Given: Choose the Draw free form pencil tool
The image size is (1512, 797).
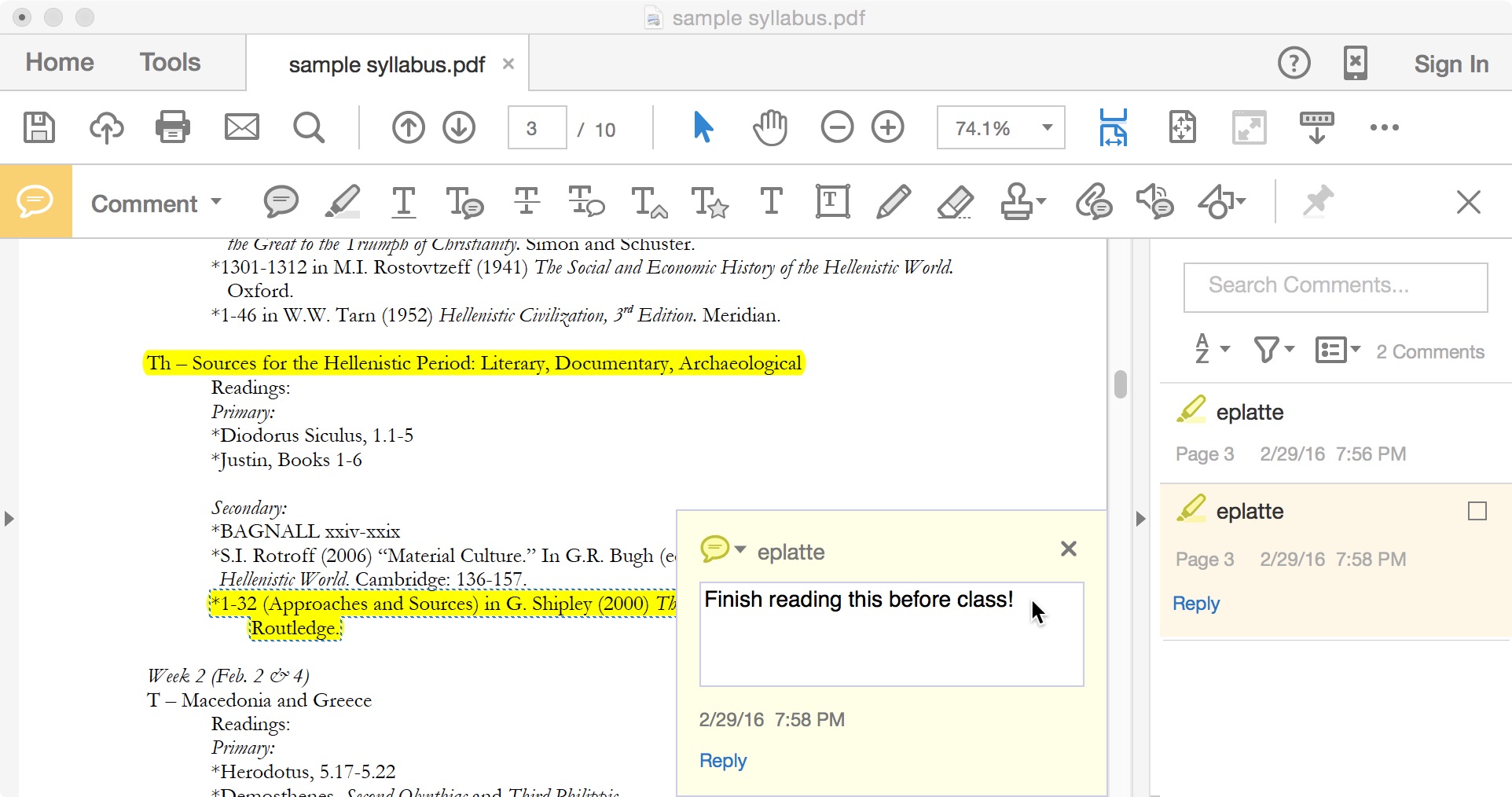Looking at the screenshot, I should [894, 203].
